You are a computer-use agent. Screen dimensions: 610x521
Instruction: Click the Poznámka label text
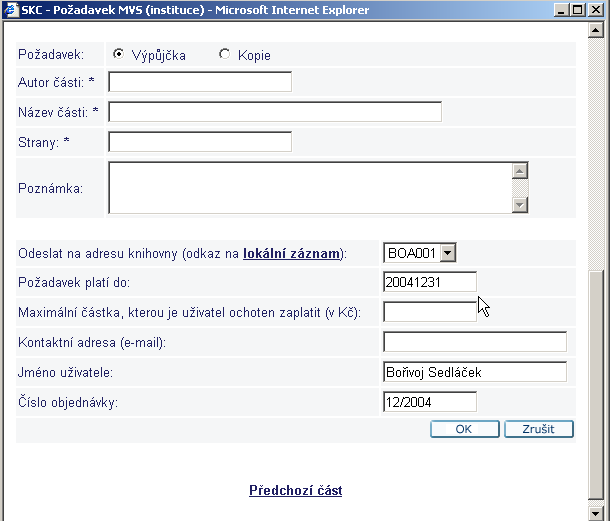tap(51, 188)
